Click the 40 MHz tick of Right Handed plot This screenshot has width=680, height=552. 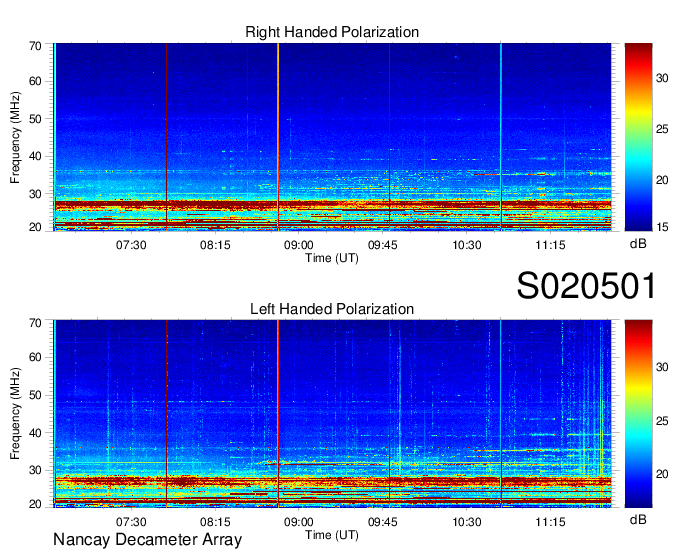pyautogui.click(x=36, y=156)
